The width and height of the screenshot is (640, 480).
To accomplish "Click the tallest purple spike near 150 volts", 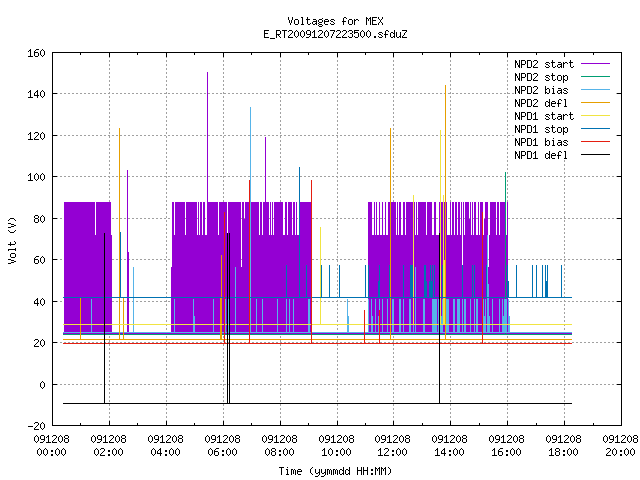I will [207, 137].
